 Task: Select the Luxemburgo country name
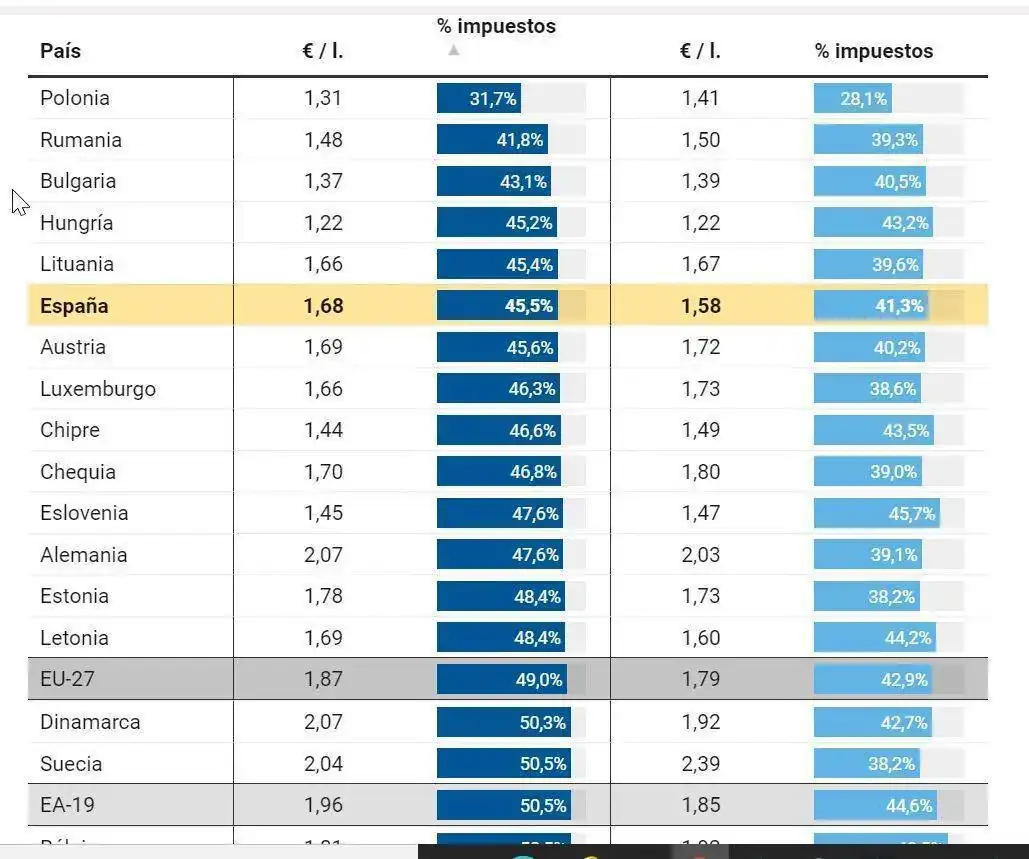pos(98,389)
